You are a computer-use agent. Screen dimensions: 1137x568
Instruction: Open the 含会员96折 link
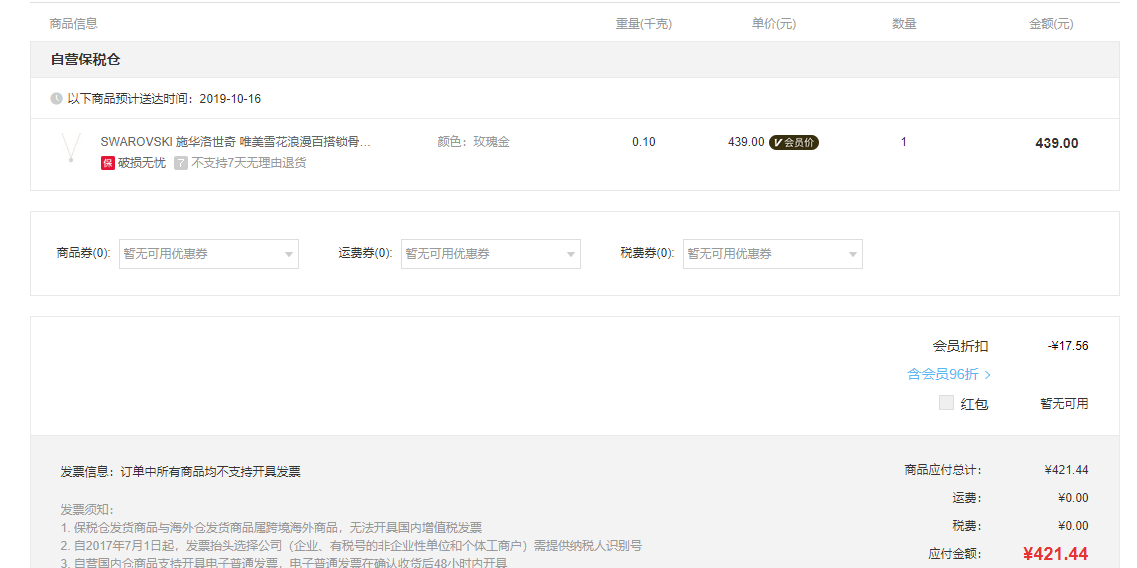(948, 374)
